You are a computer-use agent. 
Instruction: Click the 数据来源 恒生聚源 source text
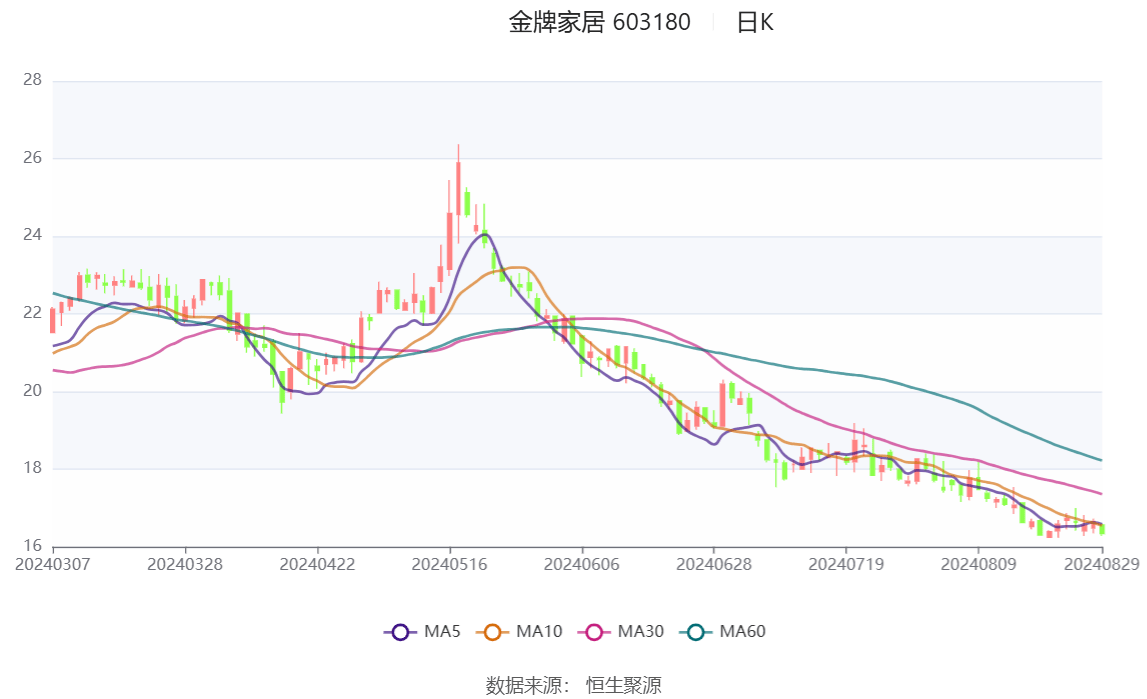point(573,684)
